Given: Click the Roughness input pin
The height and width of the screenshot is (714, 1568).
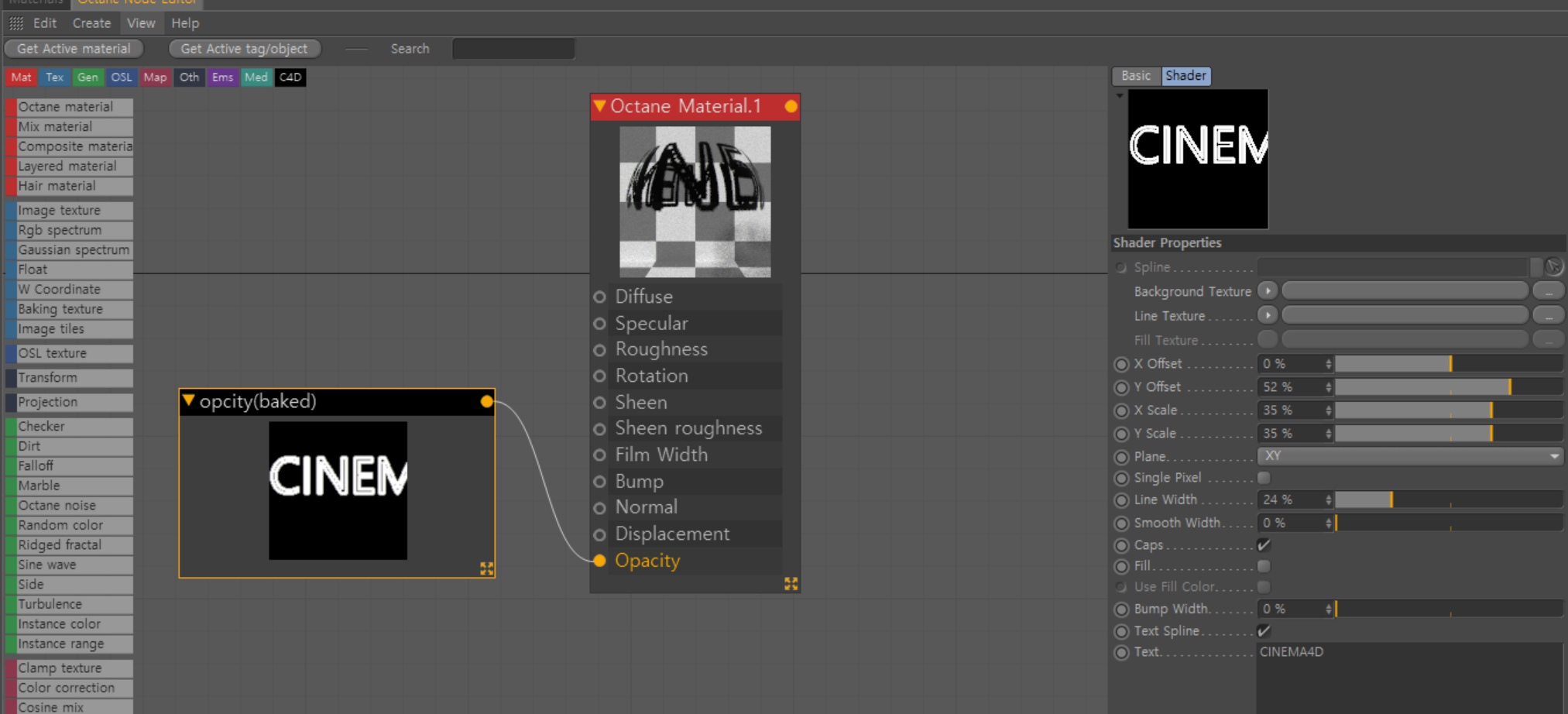Looking at the screenshot, I should click(x=599, y=350).
